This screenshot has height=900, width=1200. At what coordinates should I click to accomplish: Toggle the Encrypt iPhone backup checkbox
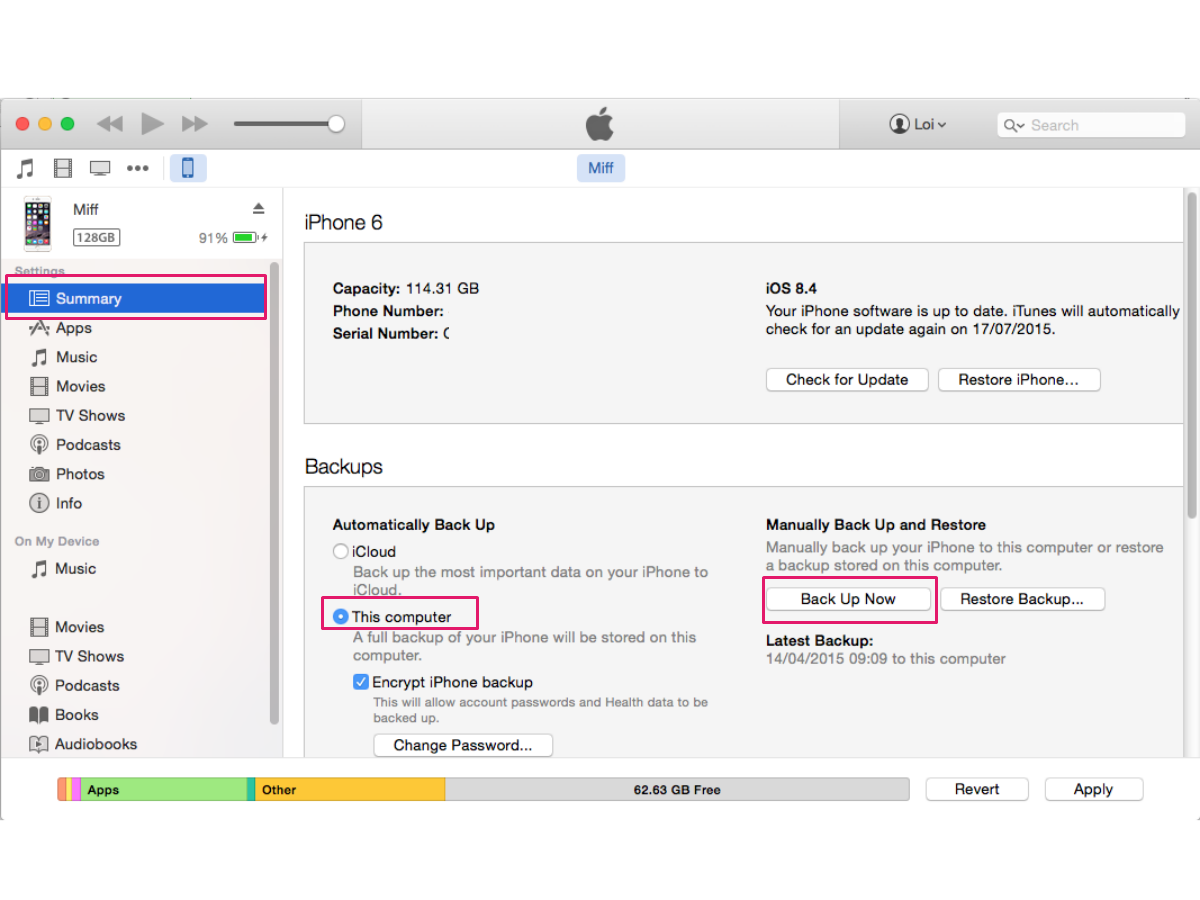click(361, 682)
